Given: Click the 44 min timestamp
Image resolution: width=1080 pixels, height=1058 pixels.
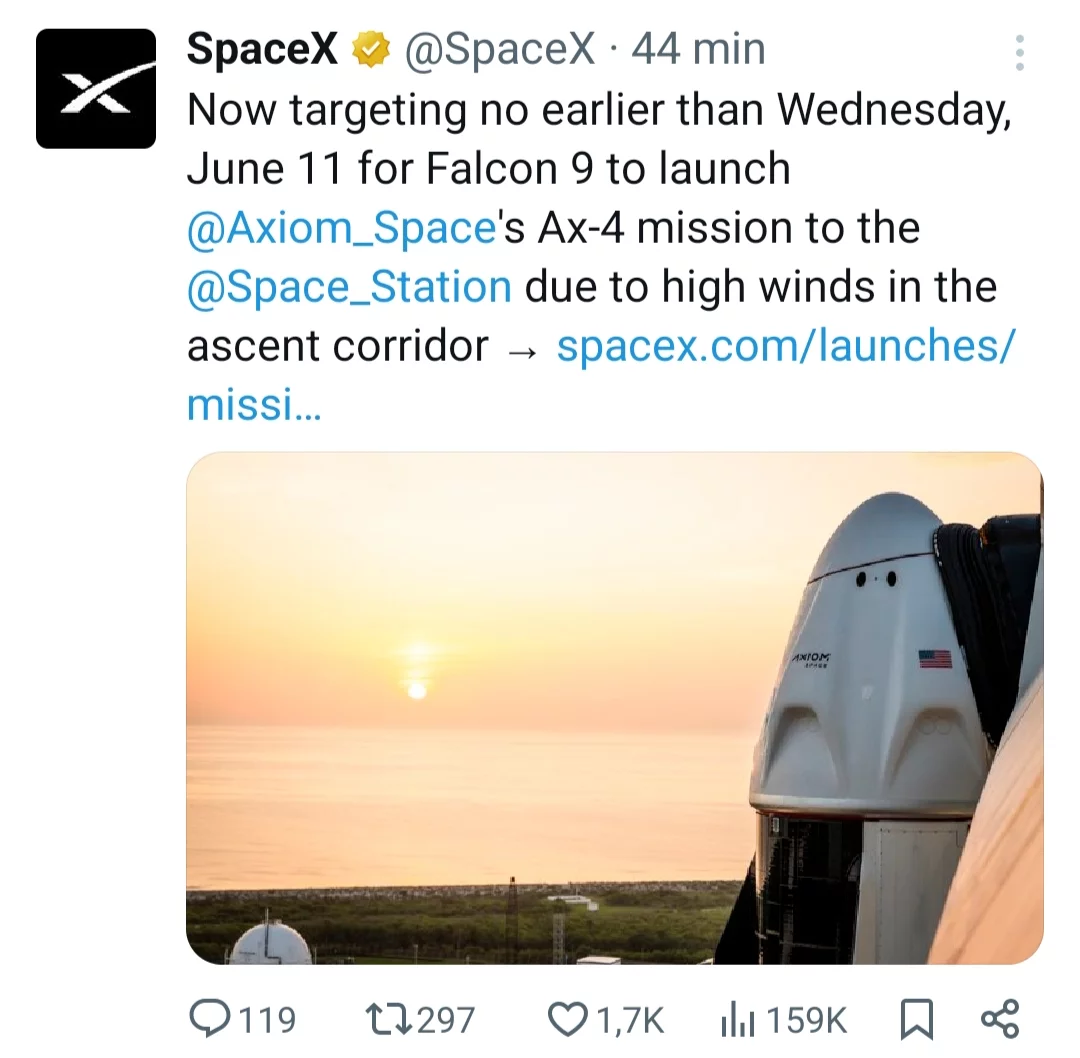Looking at the screenshot, I should [698, 49].
